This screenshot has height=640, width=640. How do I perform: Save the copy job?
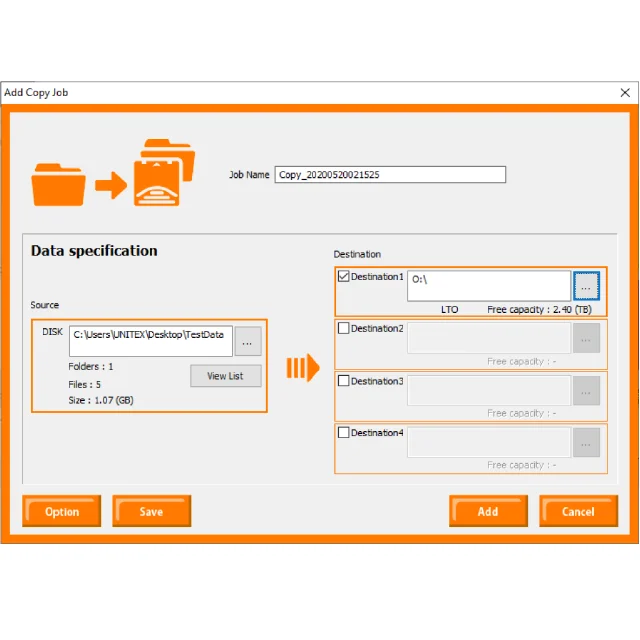coord(151,511)
